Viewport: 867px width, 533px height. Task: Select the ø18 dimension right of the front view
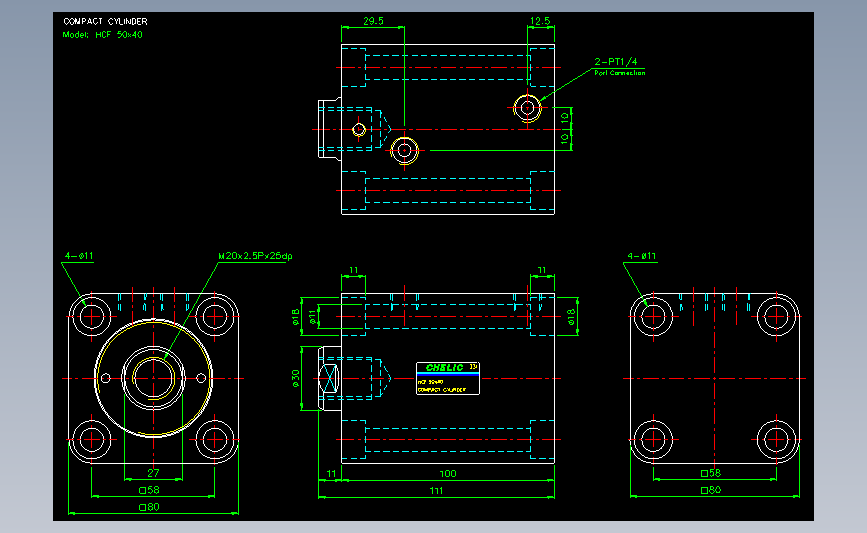click(571, 316)
